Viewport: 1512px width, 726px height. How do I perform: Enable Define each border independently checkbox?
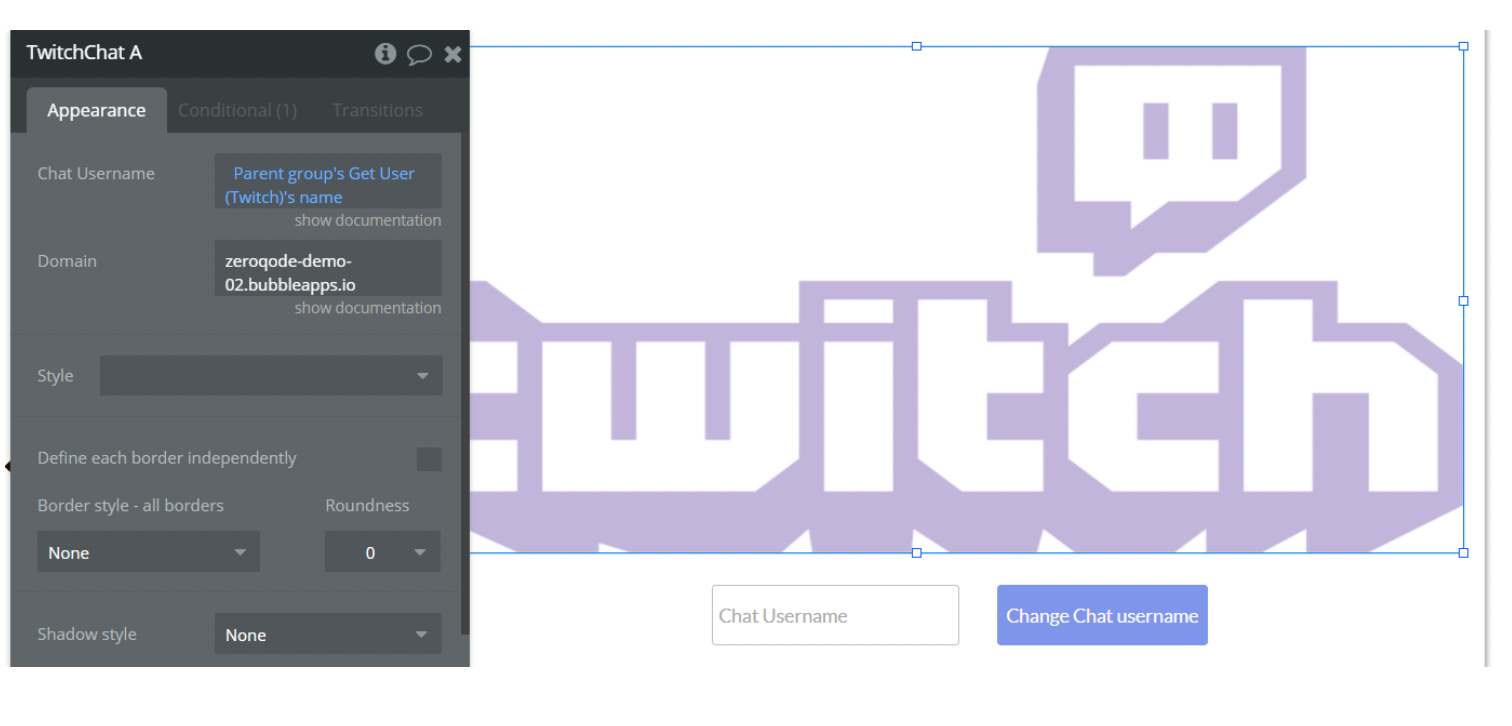tap(429, 459)
